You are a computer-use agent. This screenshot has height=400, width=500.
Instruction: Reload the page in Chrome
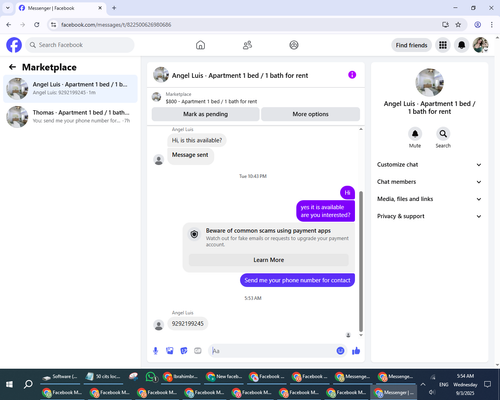pos(37,25)
